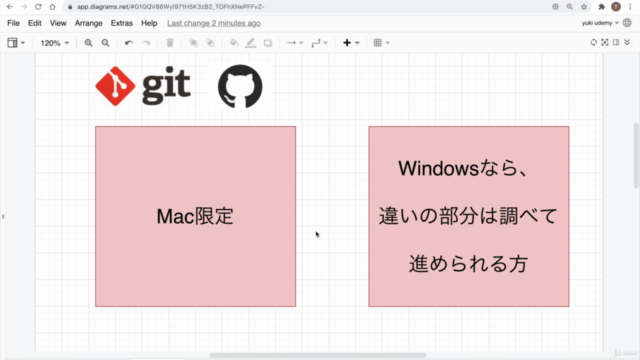Open line color pencil tool
Viewport: 640px width, 360px height.
coord(251,43)
